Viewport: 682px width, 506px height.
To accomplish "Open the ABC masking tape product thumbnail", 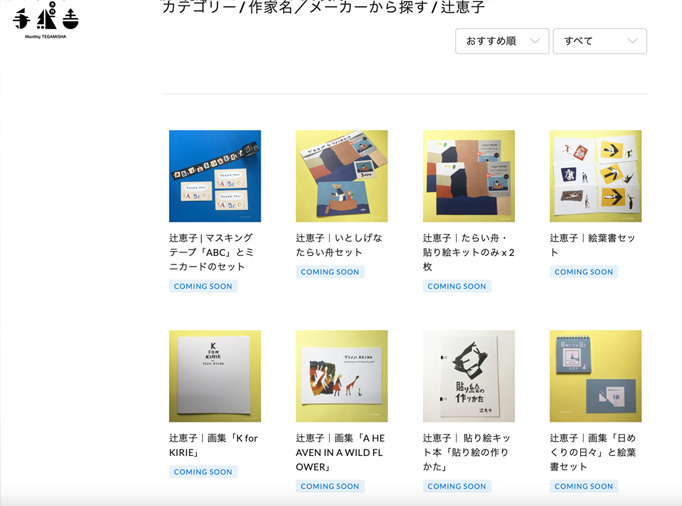I will (x=215, y=176).
